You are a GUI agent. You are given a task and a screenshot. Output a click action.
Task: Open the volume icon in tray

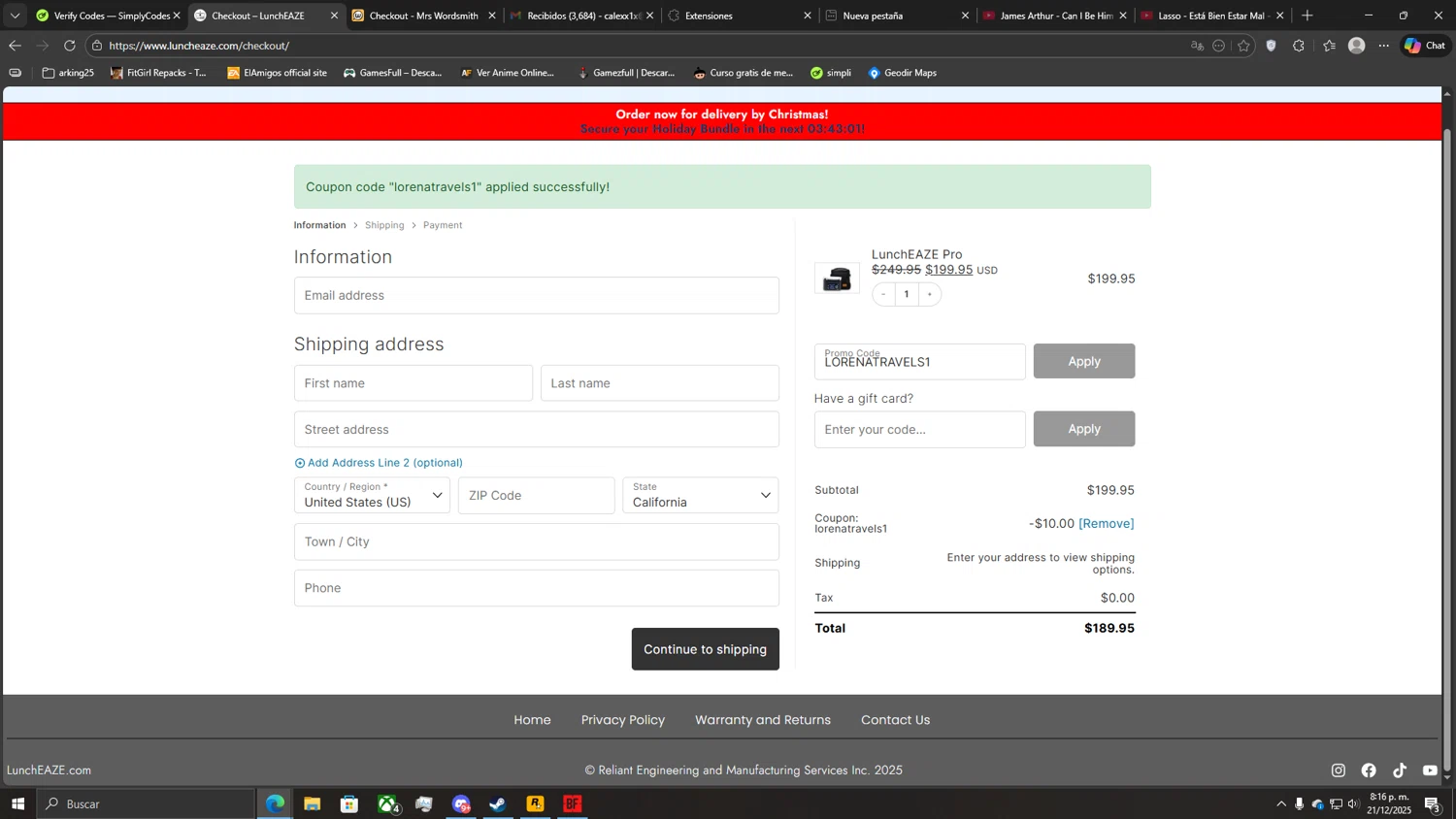coord(1353,803)
